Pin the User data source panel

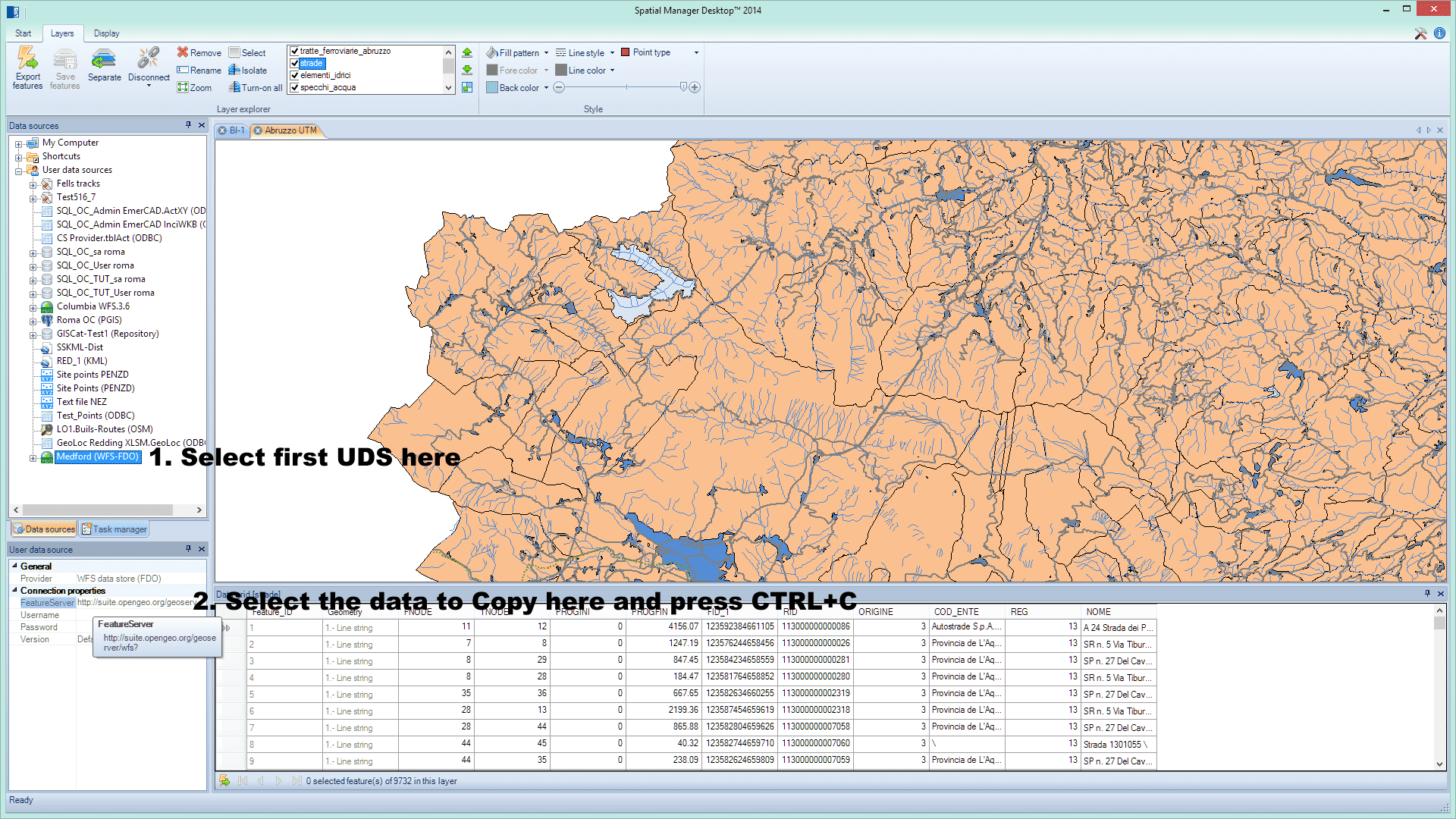pos(188,549)
